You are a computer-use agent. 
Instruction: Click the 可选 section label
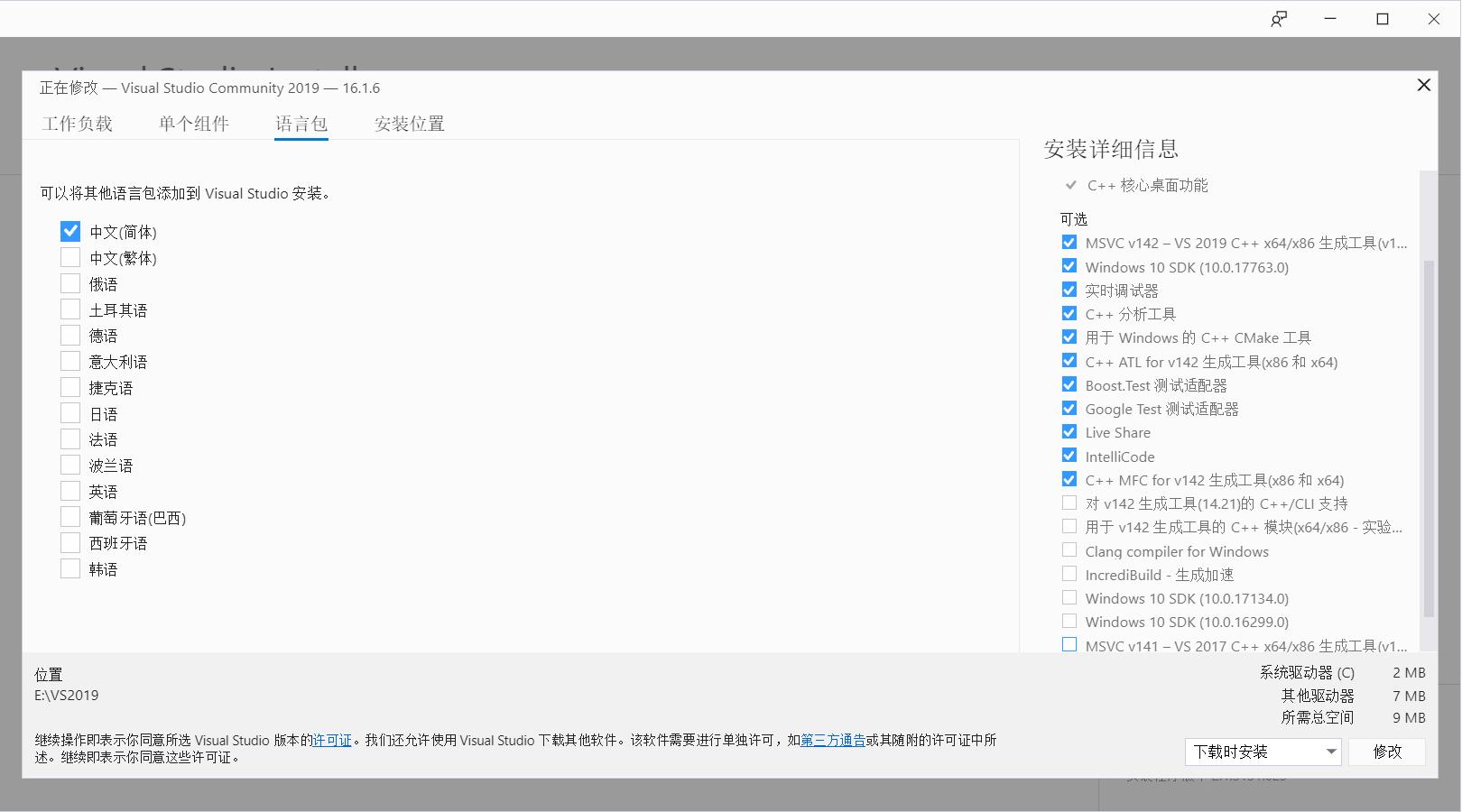1074,219
